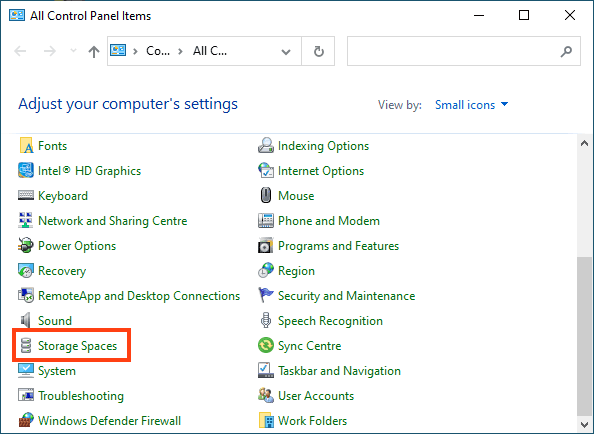Go up one folder level
594x434 pixels.
click(94, 51)
